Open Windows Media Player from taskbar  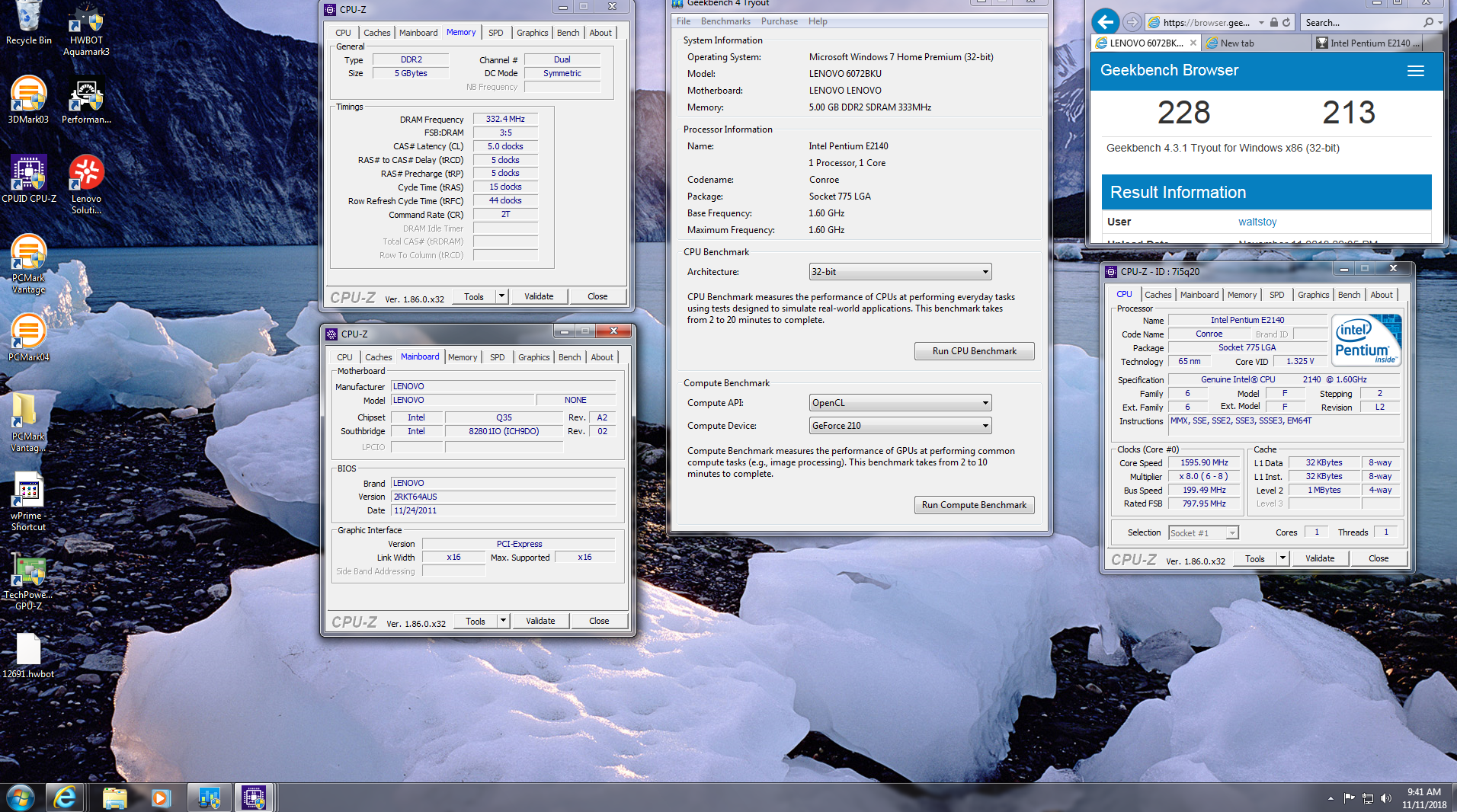click(x=160, y=798)
